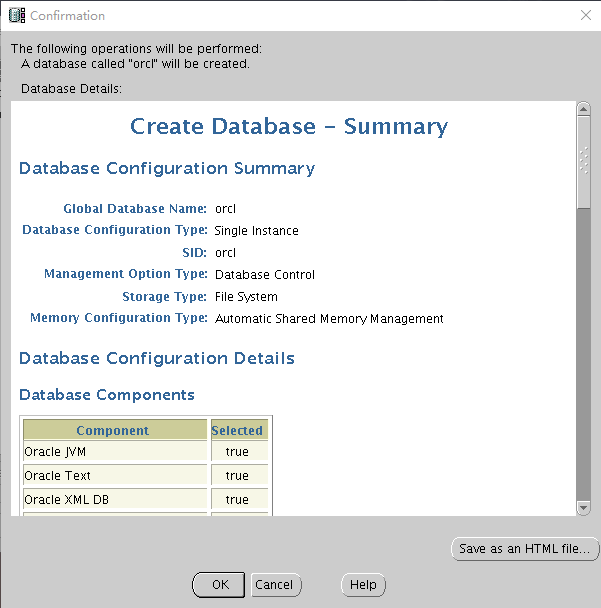The width and height of the screenshot is (601, 608).
Task: Click the SID label
Action: click(195, 253)
